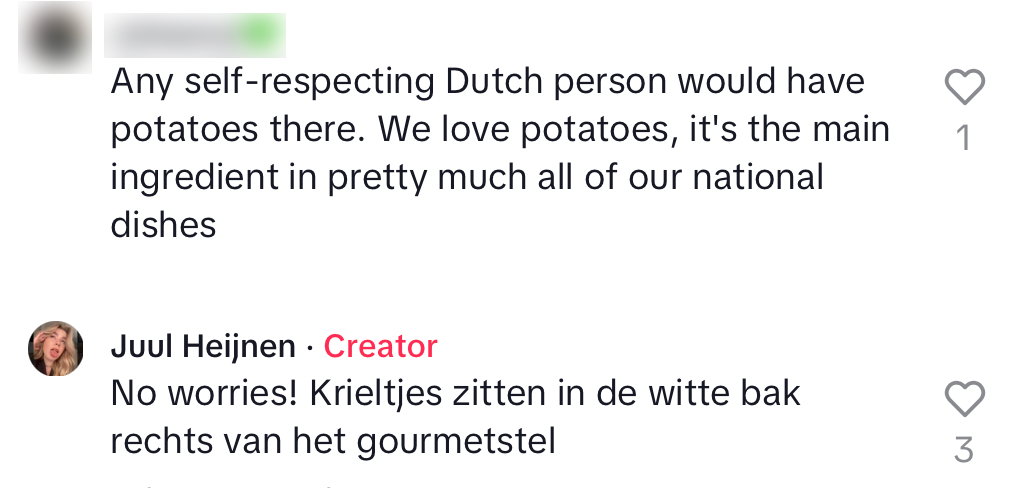Click the 'No worries!' reply line
1020x488 pixels.
pos(455,393)
